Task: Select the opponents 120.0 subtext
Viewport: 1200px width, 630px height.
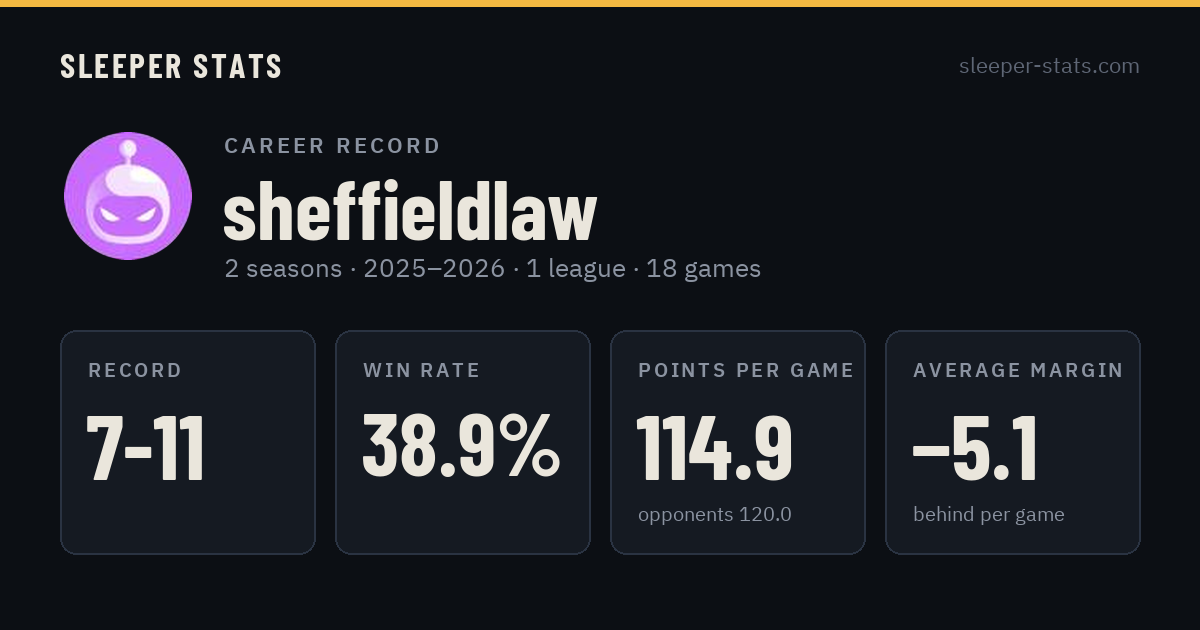Action: pos(715,515)
